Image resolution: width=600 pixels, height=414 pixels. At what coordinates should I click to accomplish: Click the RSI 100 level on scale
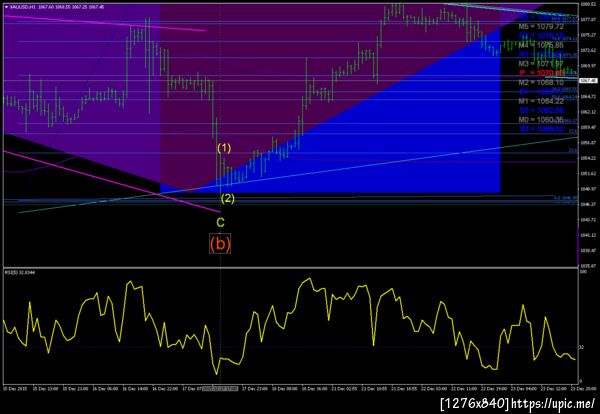point(584,271)
